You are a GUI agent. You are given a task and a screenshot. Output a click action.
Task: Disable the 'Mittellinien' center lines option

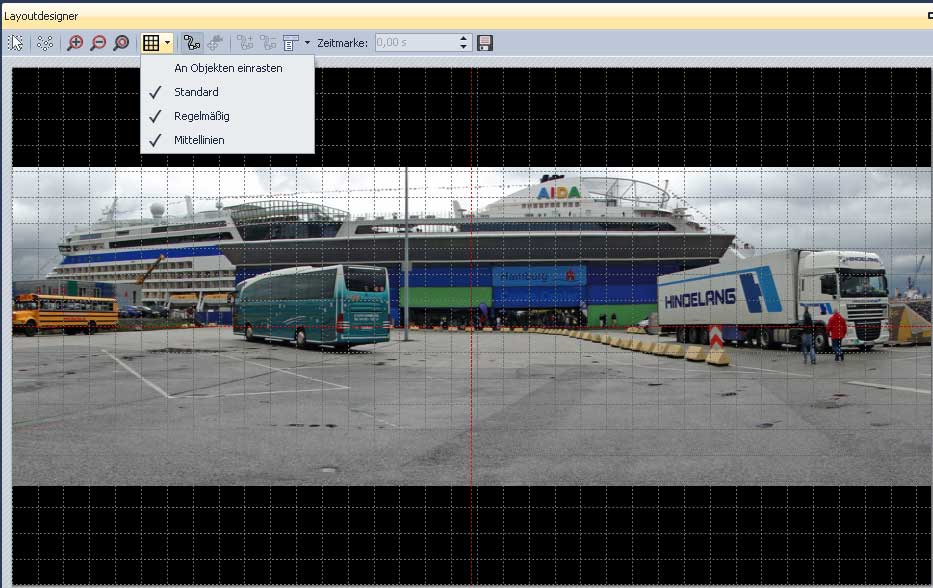pyautogui.click(x=199, y=140)
